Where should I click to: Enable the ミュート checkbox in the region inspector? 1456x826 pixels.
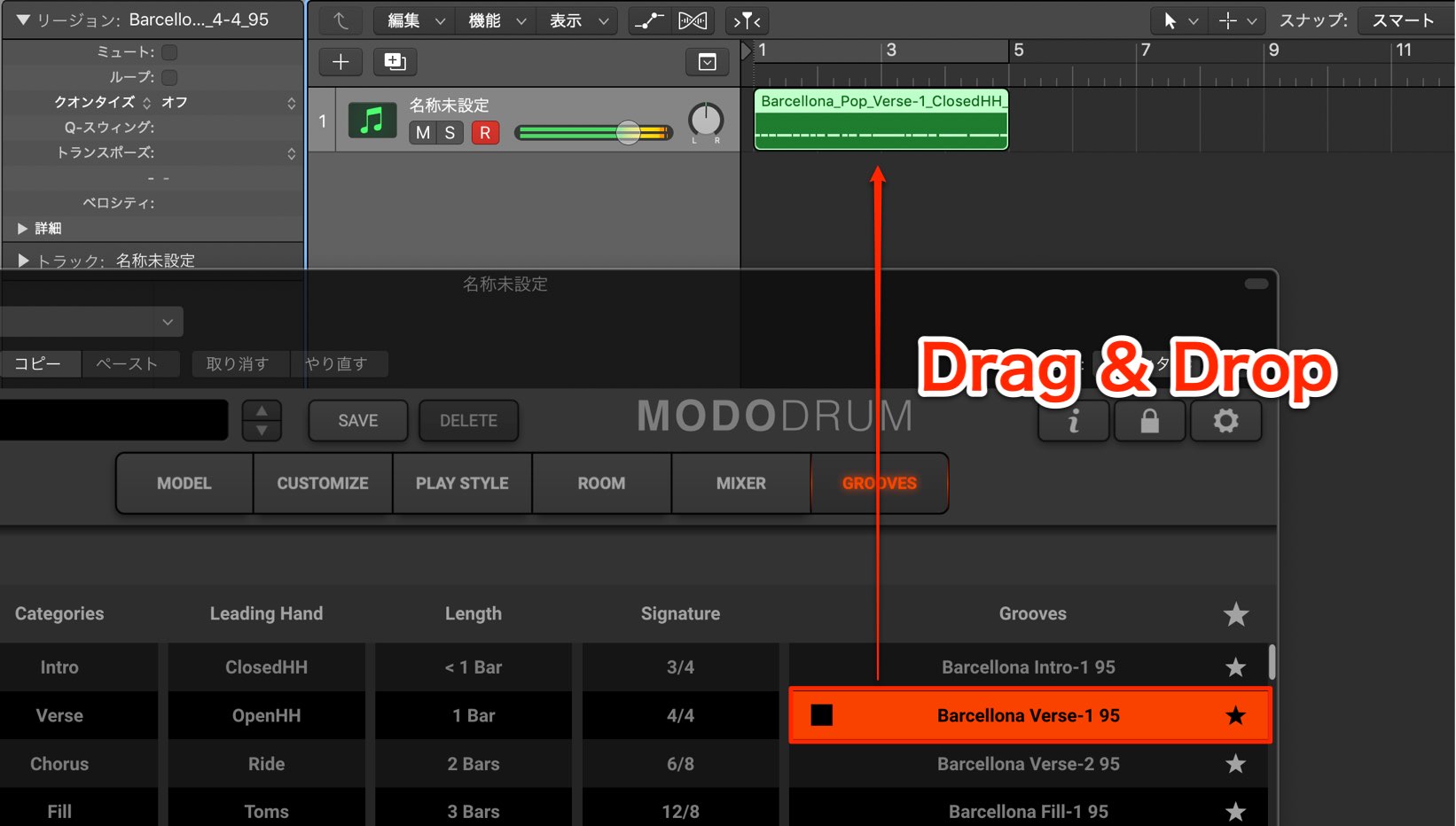point(169,52)
